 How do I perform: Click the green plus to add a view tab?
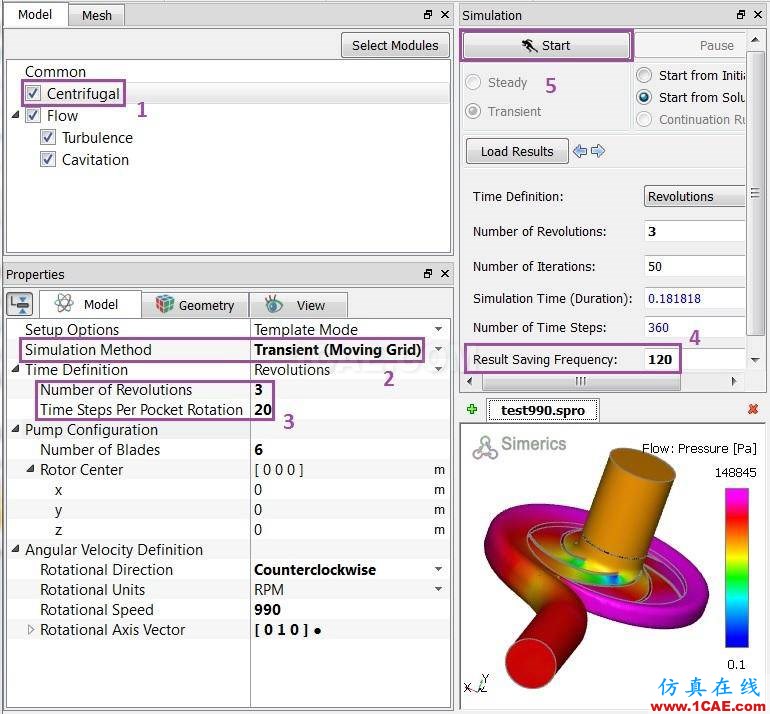click(472, 409)
